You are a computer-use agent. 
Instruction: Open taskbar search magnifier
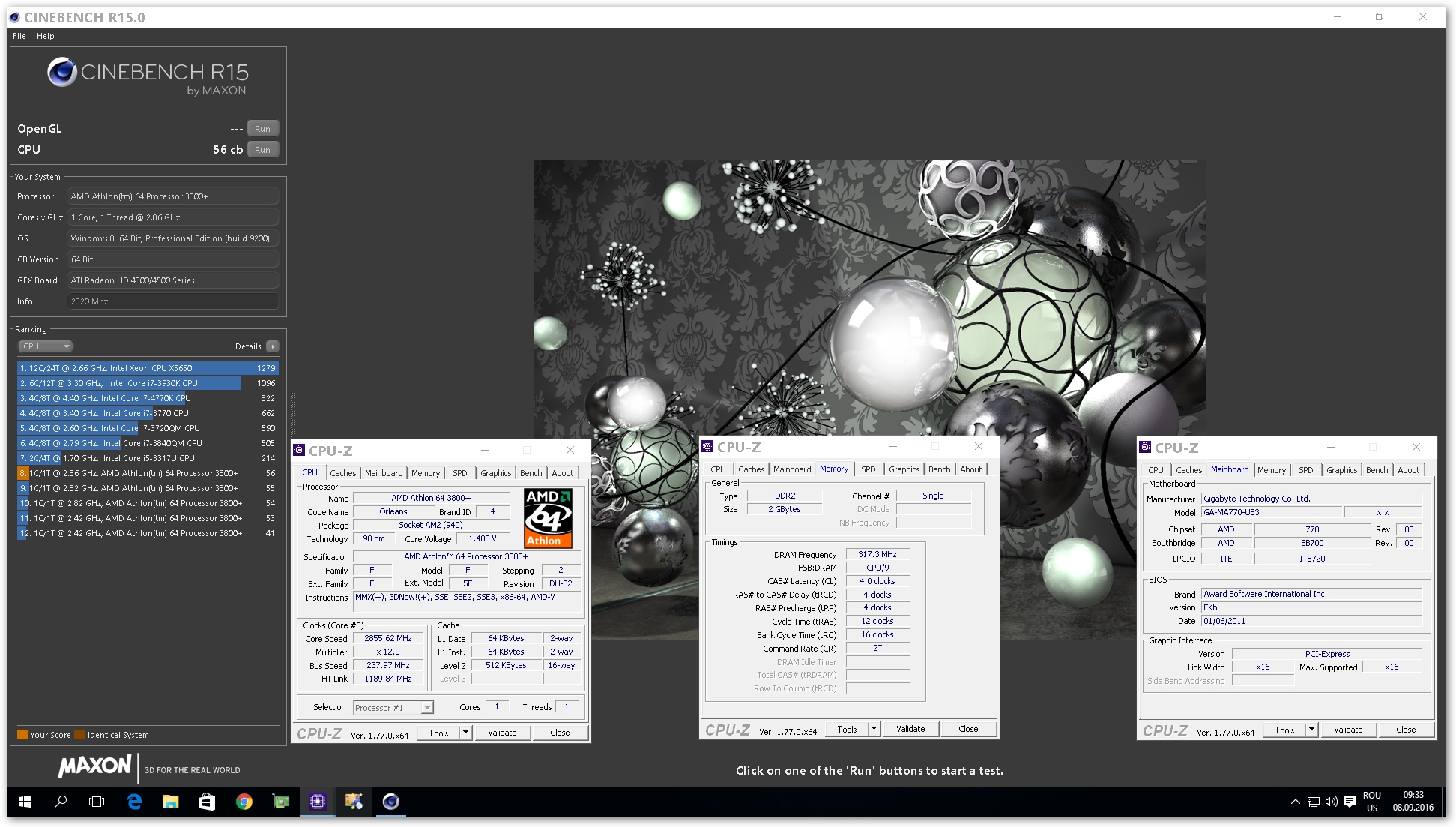click(61, 802)
